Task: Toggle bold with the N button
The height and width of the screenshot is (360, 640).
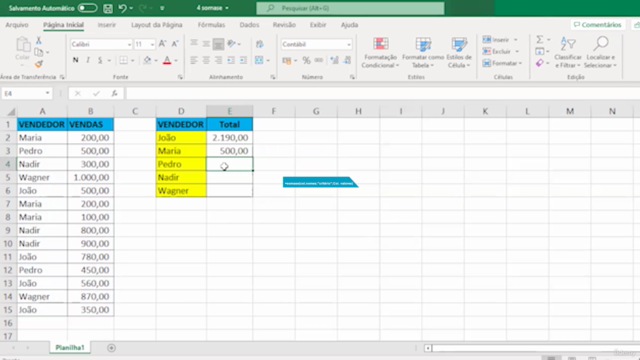Action: click(x=76, y=60)
